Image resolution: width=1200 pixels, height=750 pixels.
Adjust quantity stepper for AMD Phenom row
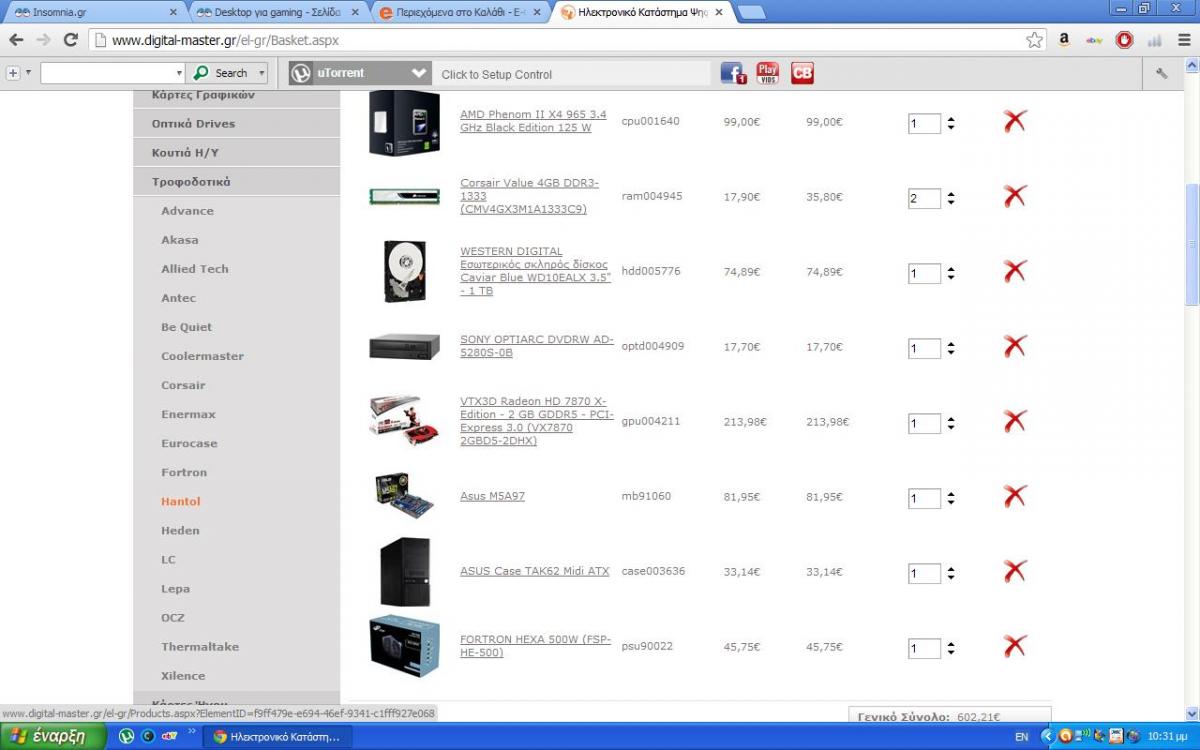click(950, 124)
